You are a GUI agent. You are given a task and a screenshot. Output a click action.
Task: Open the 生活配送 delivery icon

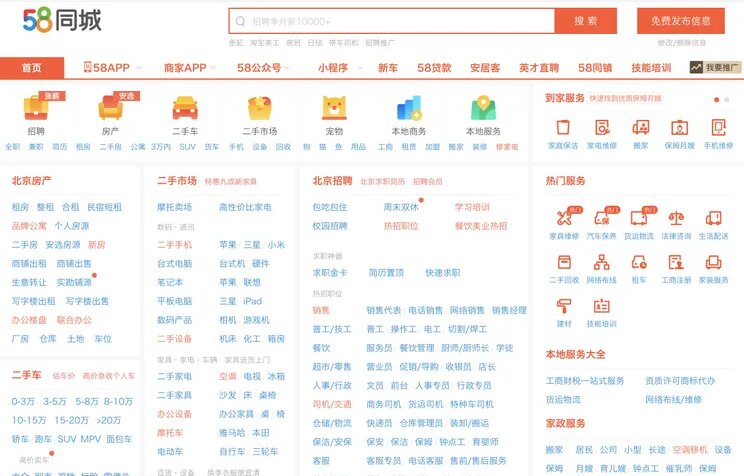714,218
